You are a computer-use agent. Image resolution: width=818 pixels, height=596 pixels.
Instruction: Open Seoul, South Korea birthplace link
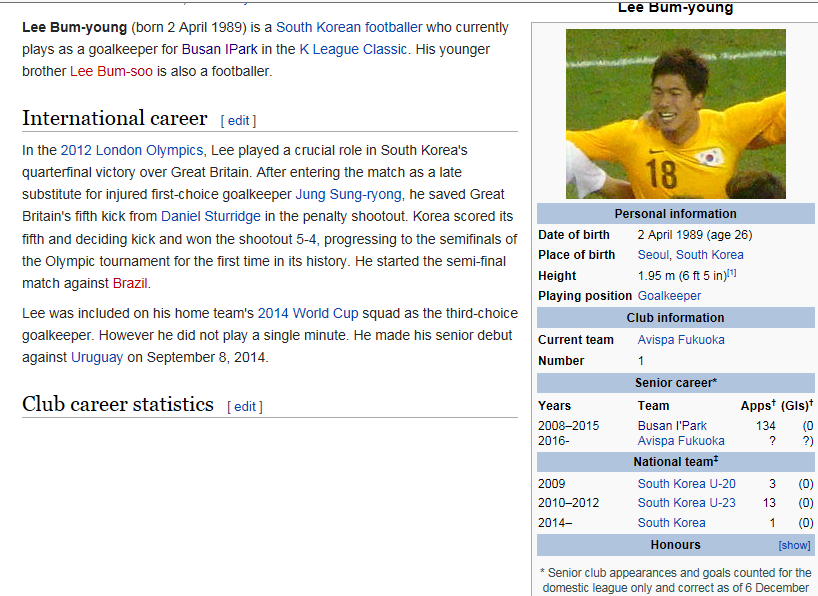pyautogui.click(x=690, y=255)
